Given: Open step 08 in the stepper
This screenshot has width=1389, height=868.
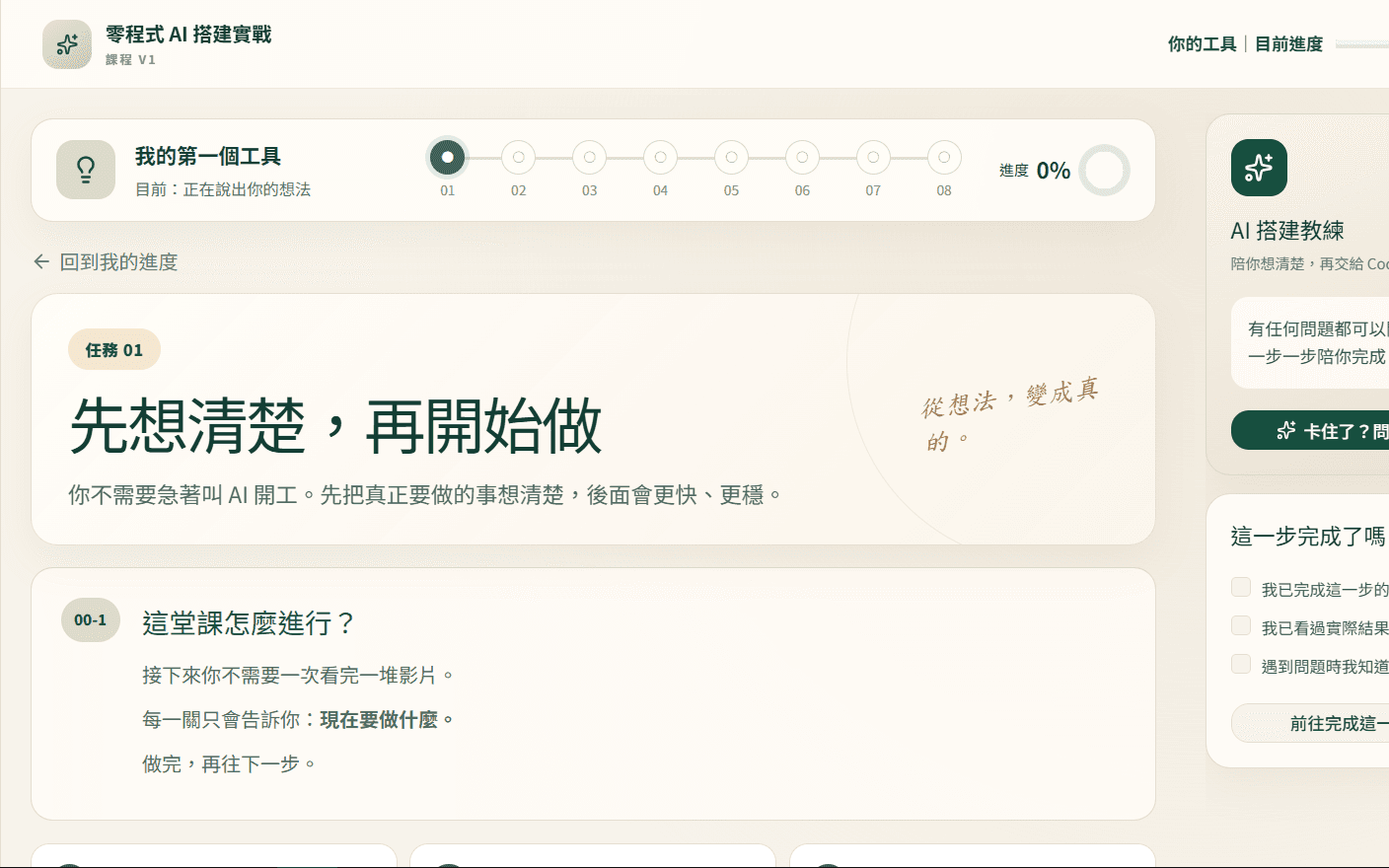Looking at the screenshot, I should point(945,157).
